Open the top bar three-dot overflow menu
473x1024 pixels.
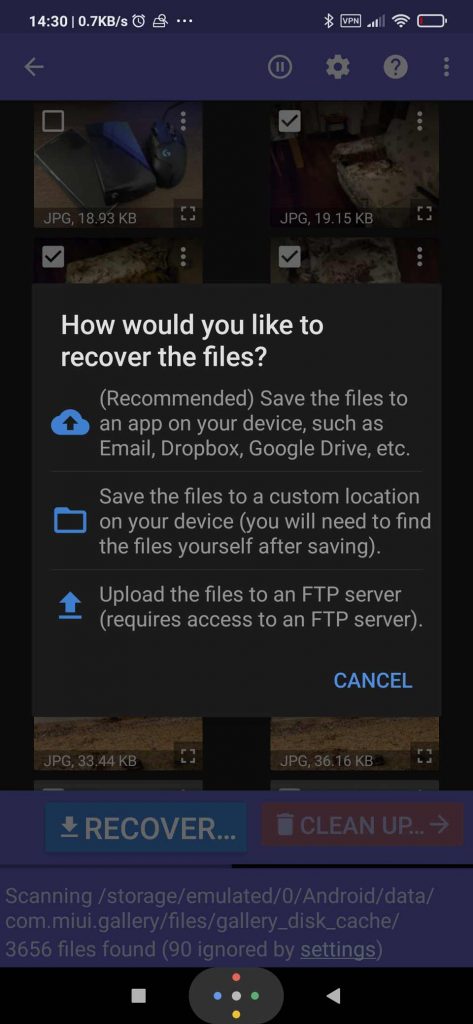446,67
